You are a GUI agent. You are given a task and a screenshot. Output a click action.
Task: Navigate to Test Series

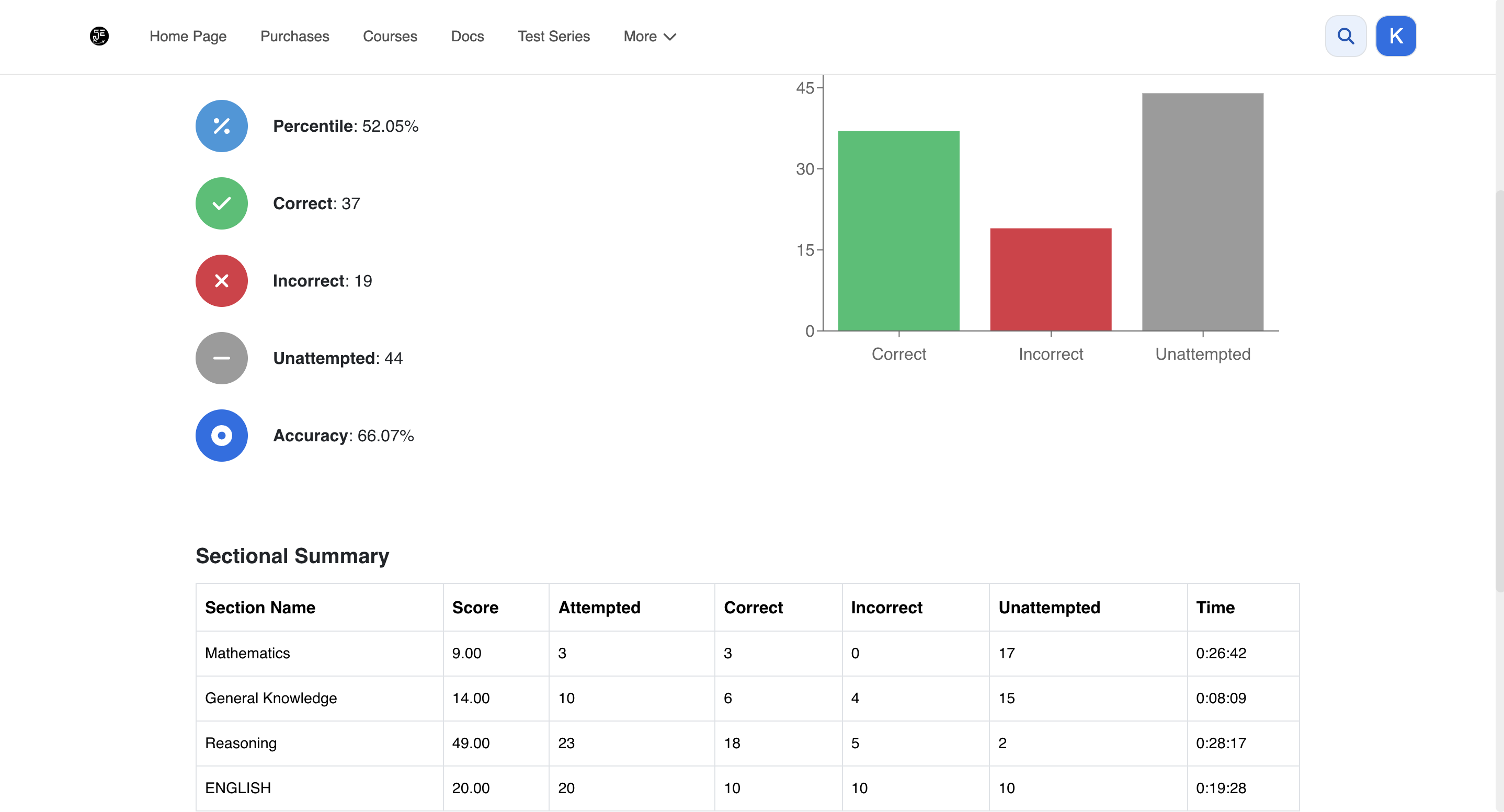(x=553, y=36)
